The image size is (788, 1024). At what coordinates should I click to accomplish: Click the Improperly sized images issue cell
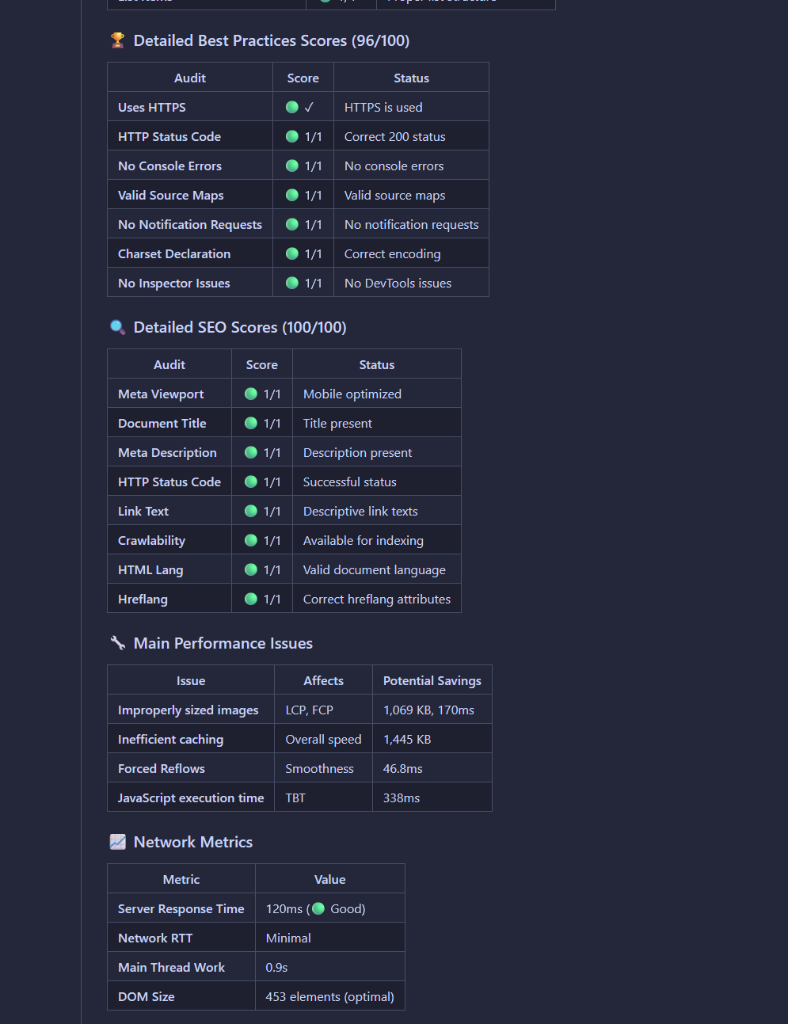(x=188, y=710)
